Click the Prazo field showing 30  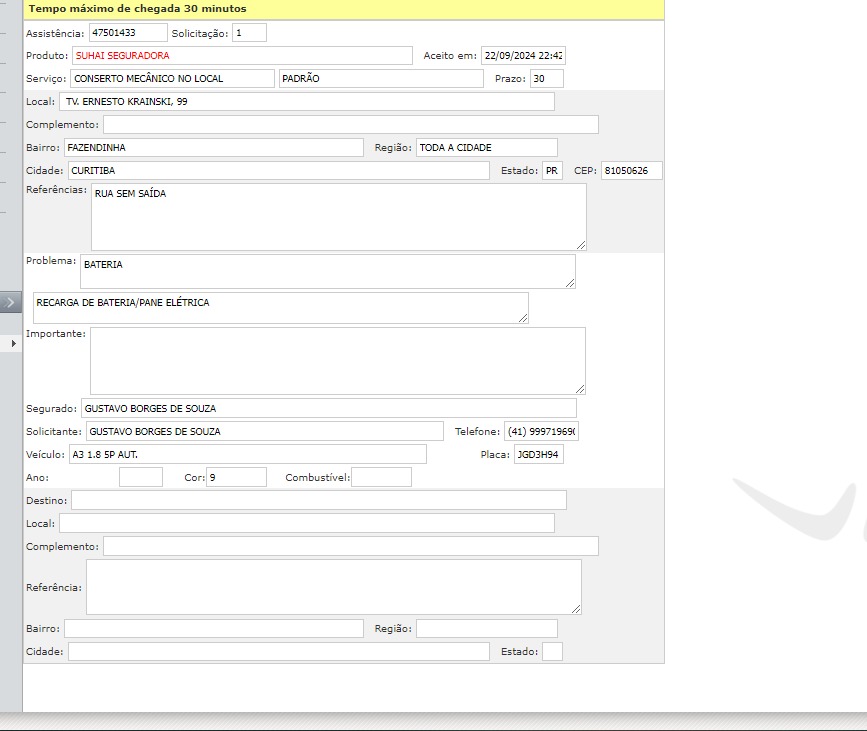click(x=546, y=79)
